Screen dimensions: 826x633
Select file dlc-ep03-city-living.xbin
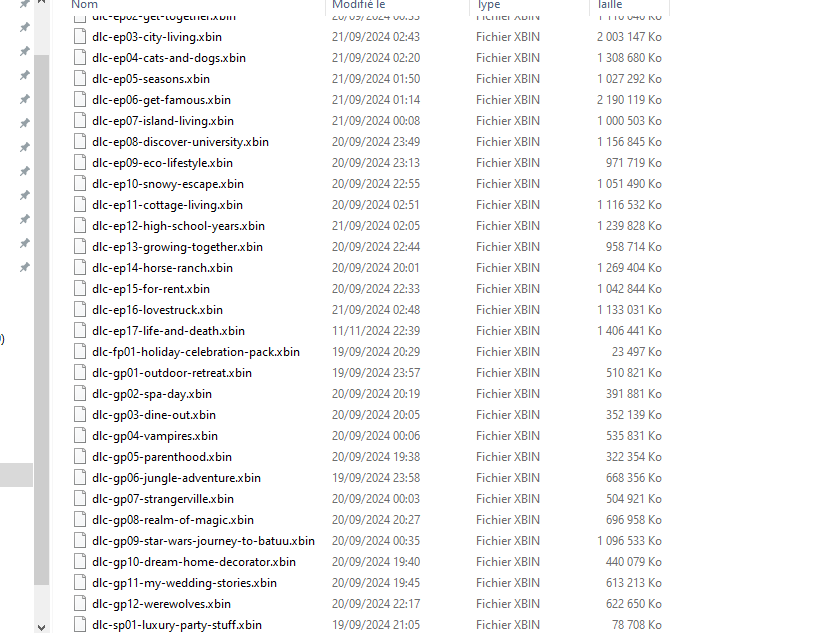157,37
